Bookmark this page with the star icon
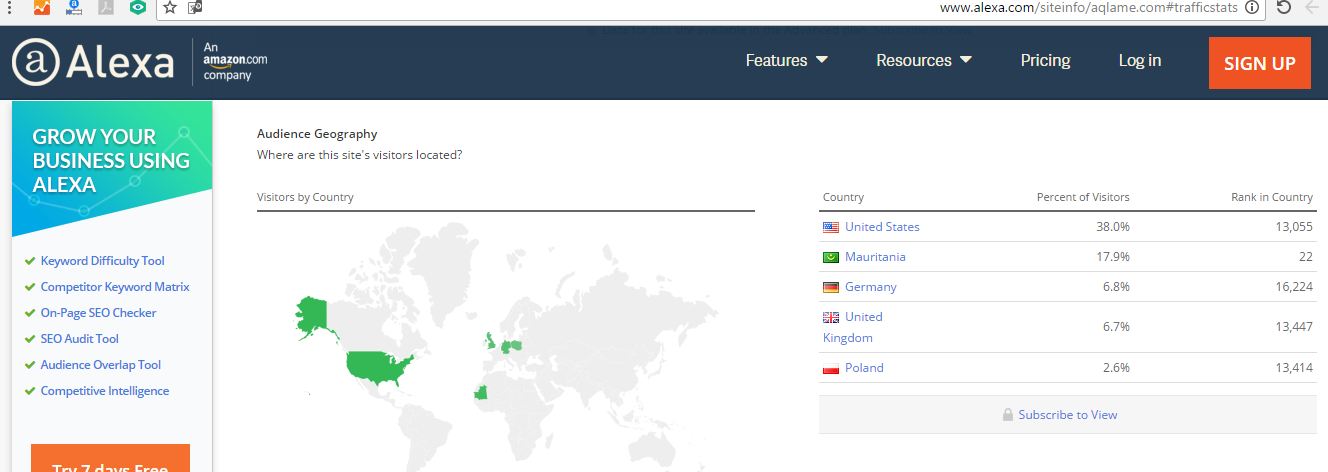Image resolution: width=1328 pixels, height=472 pixels. click(170, 7)
